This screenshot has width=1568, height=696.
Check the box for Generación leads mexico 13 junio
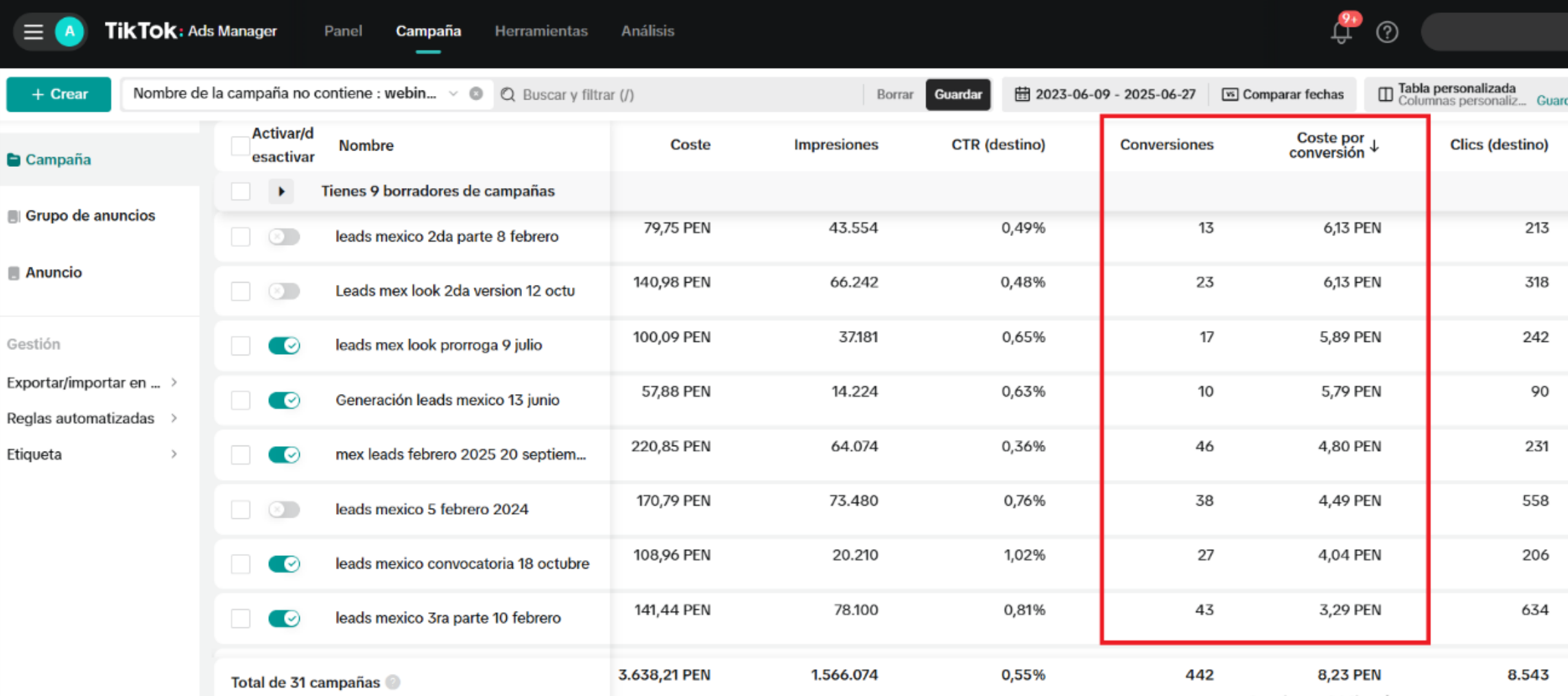pos(241,400)
